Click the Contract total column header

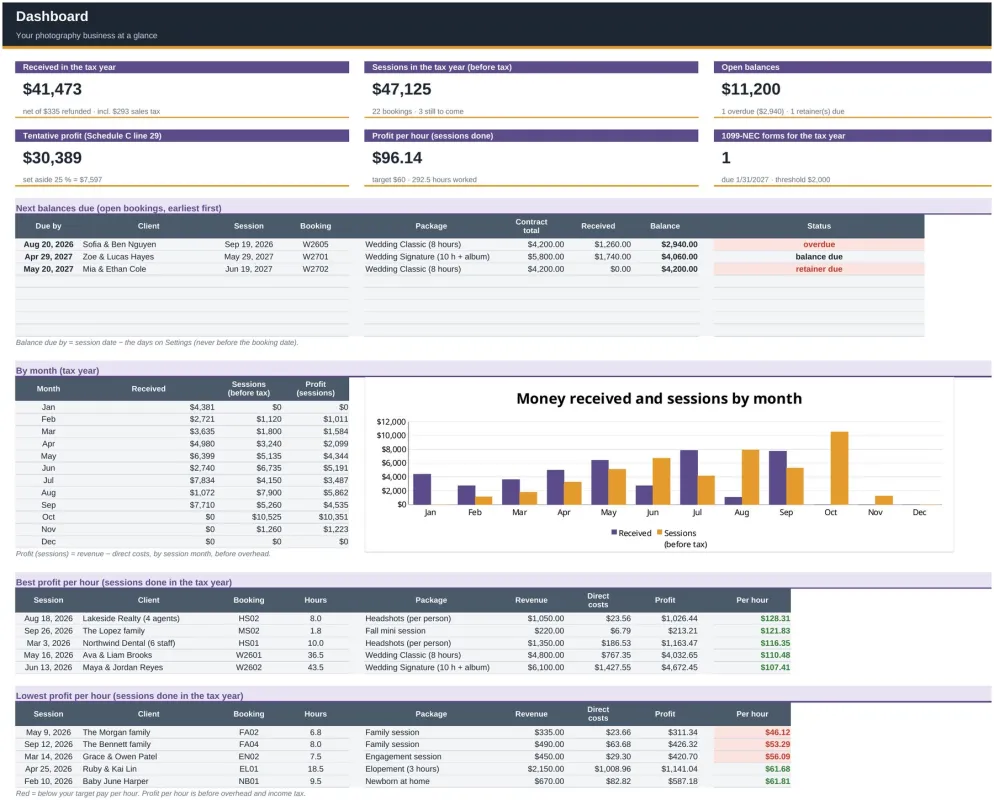click(x=531, y=226)
